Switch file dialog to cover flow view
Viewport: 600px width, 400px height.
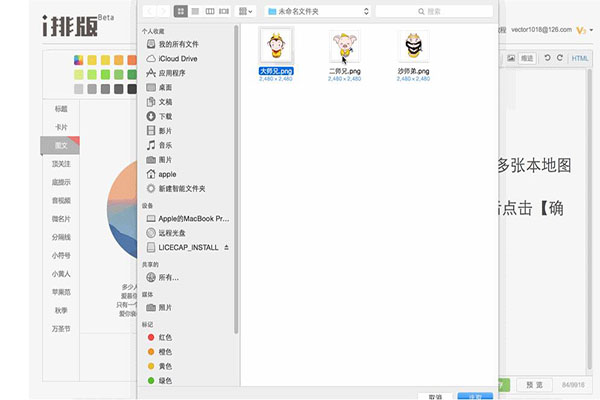224,11
